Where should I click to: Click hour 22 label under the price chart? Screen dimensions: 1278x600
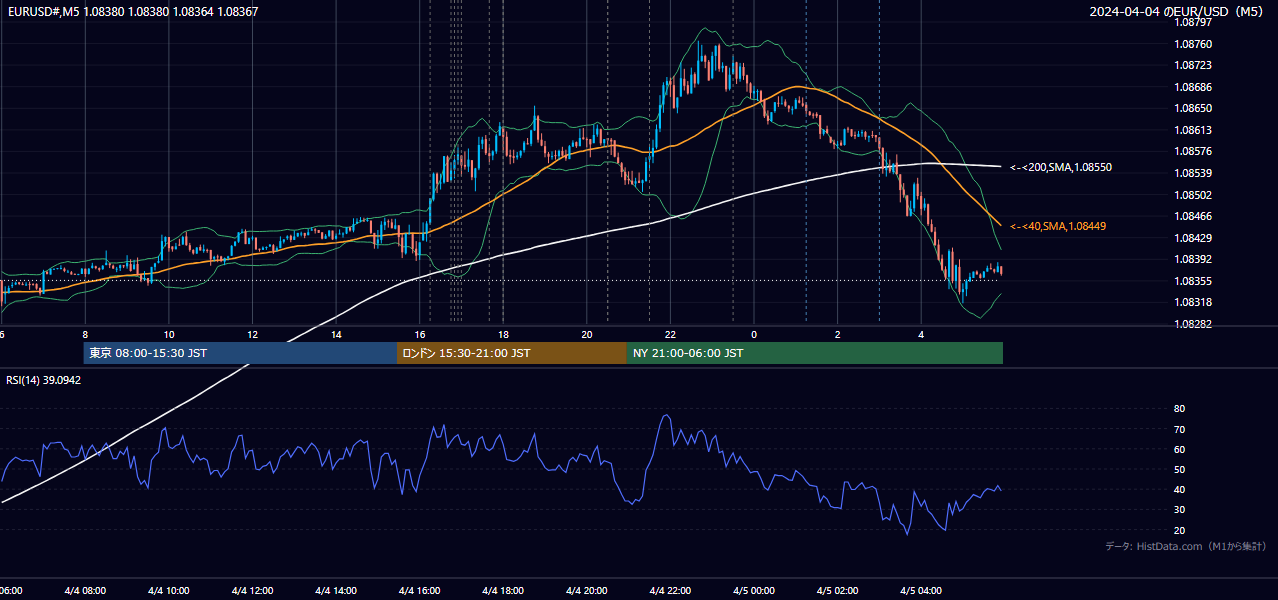(x=670, y=334)
